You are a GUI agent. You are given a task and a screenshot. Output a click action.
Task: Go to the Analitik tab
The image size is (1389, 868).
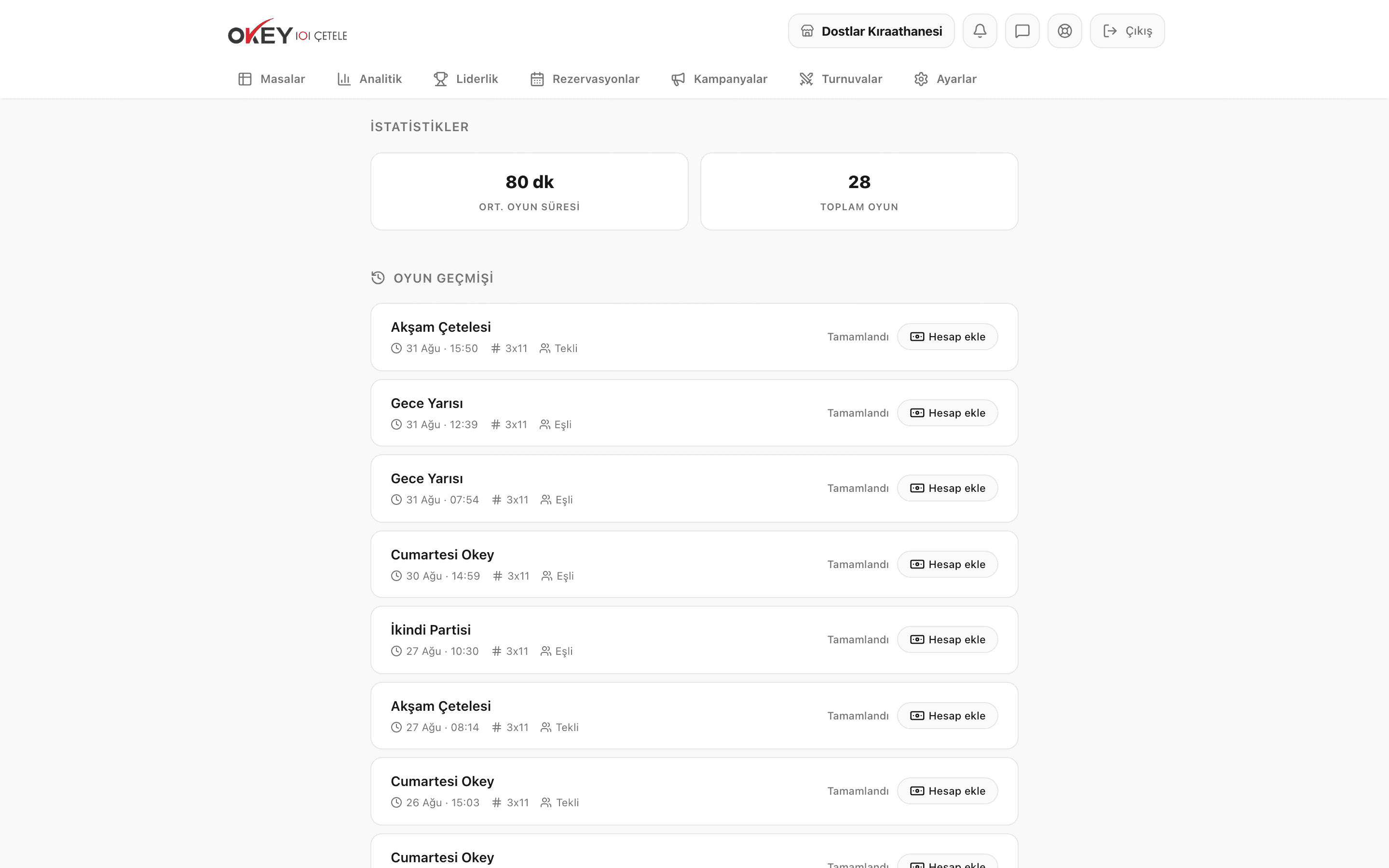pyautogui.click(x=369, y=79)
